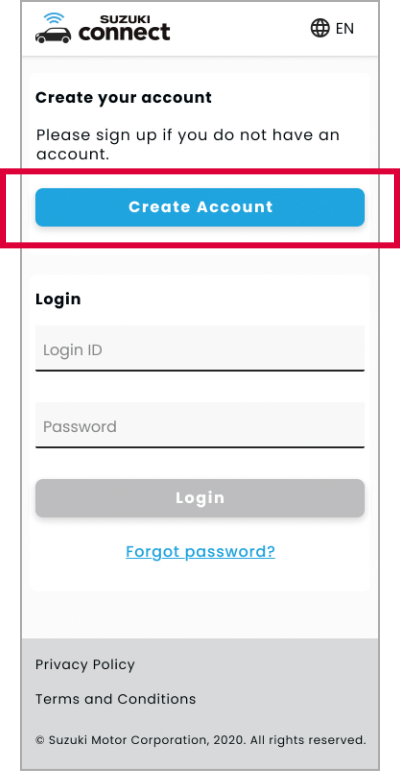Click the blue wireless signal icon above car
400x771 pixels.
pos(51,19)
